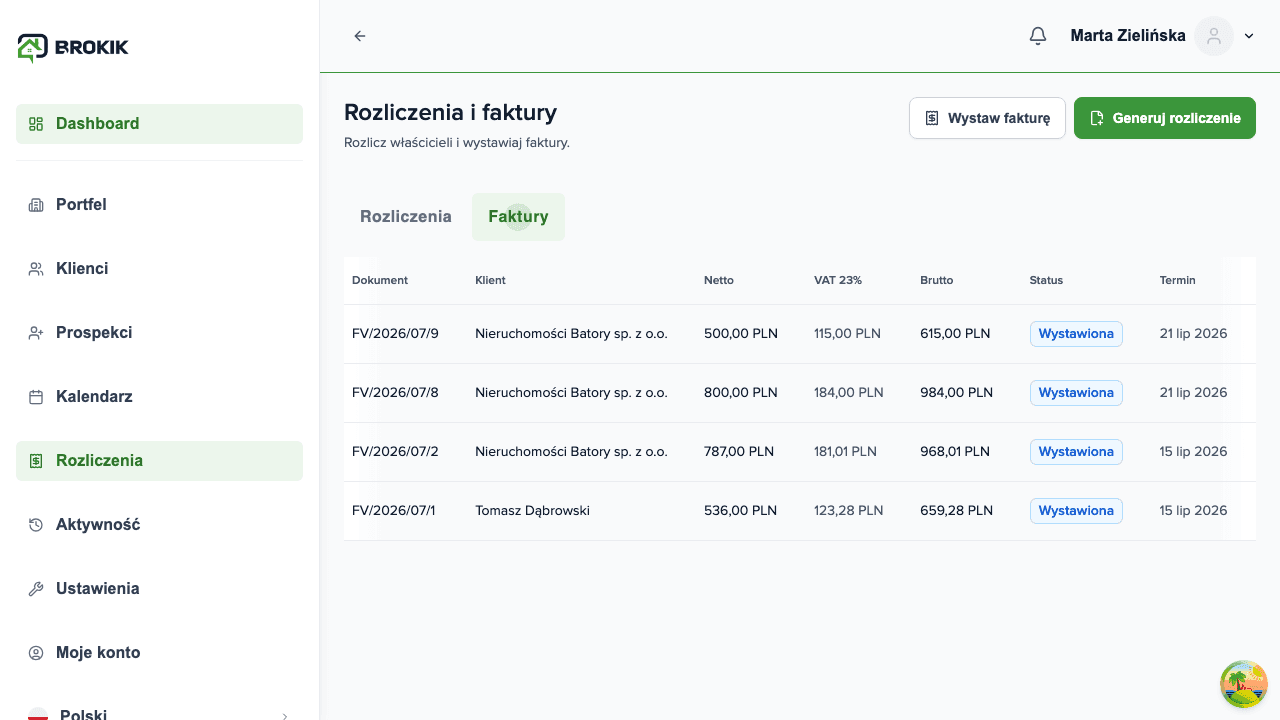Click the Dokument column header
The height and width of the screenshot is (720, 1280).
coord(380,281)
